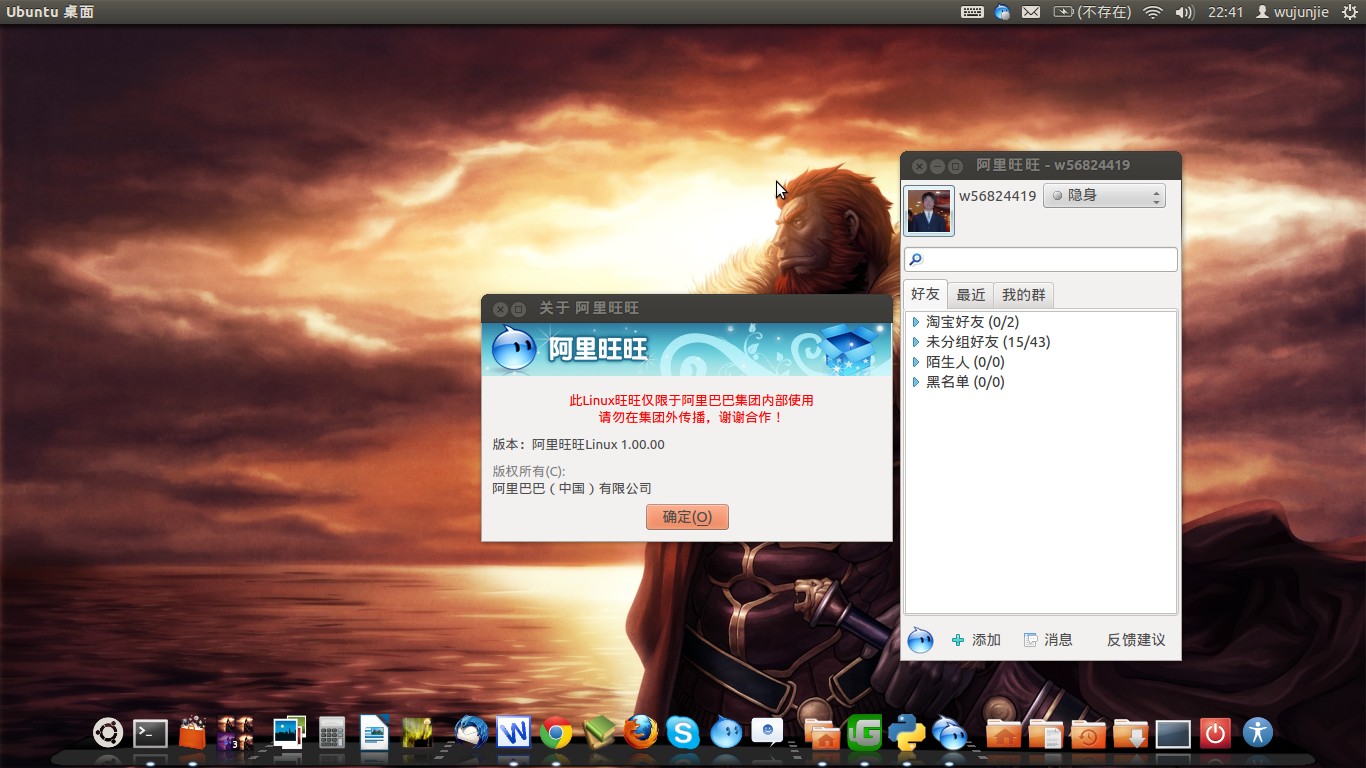Open the battery indicator labeled 不存在
This screenshot has width=1366, height=768.
point(1092,12)
